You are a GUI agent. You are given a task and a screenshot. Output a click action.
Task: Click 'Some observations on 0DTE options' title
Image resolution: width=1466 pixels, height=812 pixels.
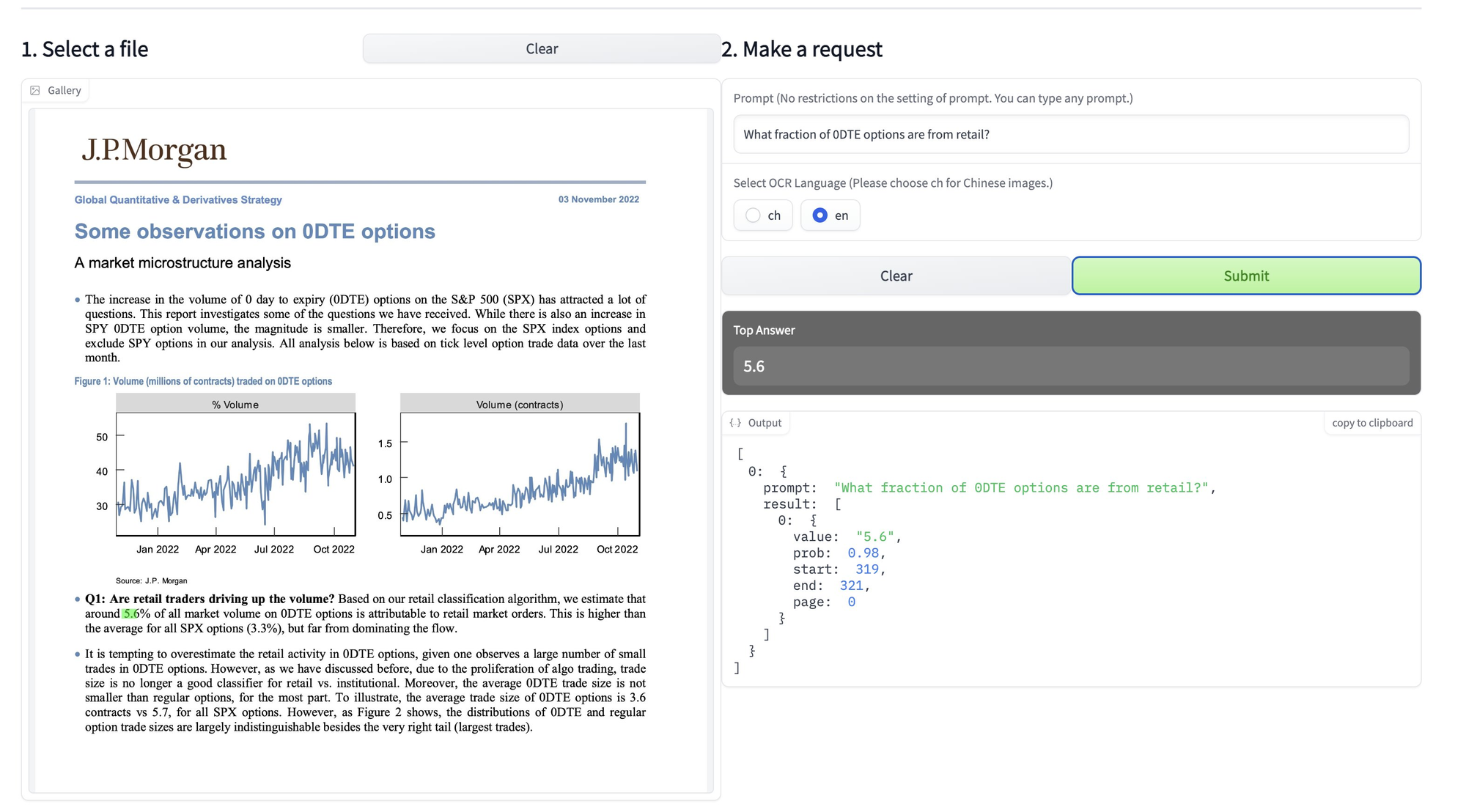tap(254, 232)
